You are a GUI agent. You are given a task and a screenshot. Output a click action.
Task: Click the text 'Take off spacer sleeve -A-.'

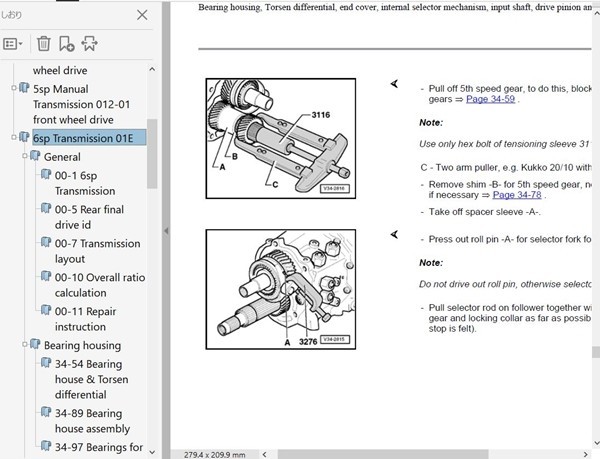click(x=484, y=212)
